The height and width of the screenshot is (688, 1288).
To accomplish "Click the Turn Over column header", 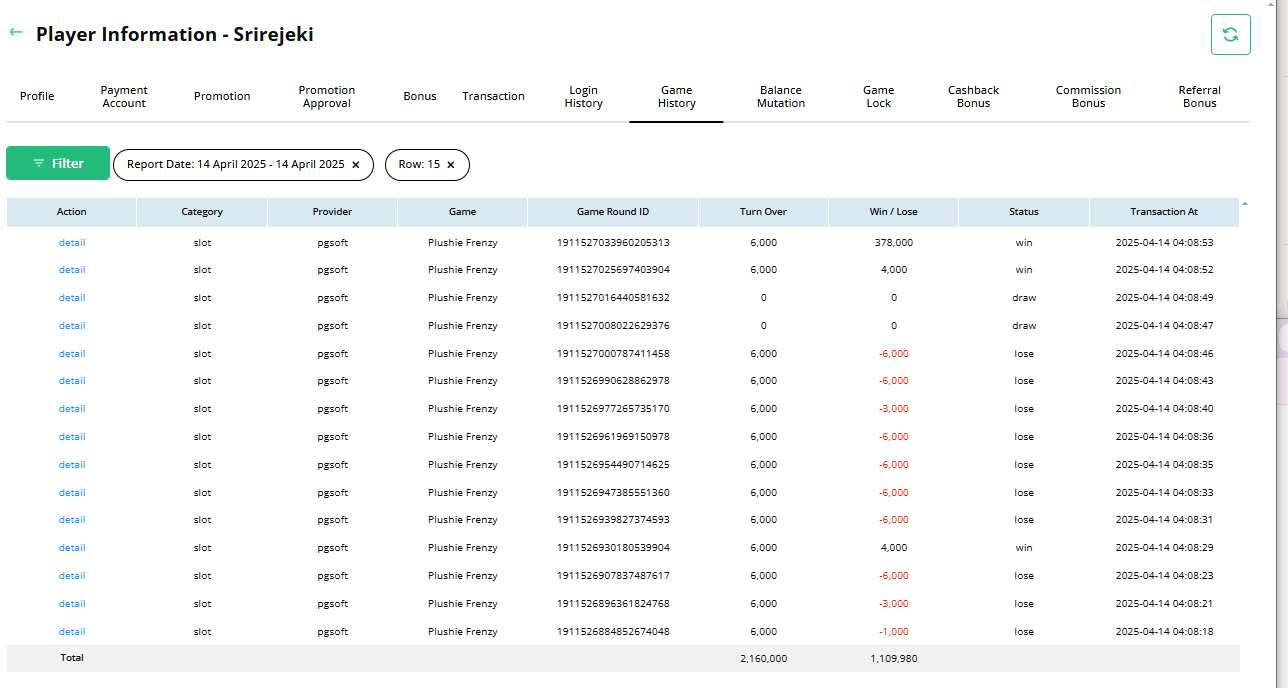I will (x=763, y=212).
